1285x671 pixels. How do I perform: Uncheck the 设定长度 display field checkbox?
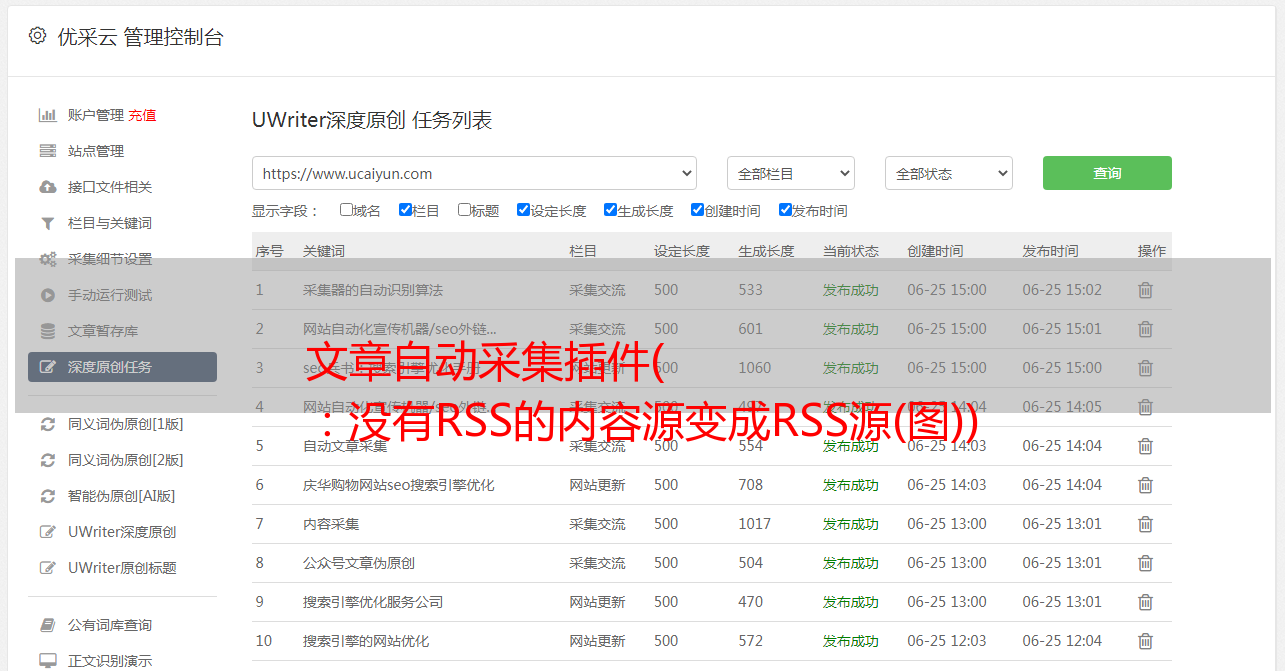pyautogui.click(x=523, y=210)
